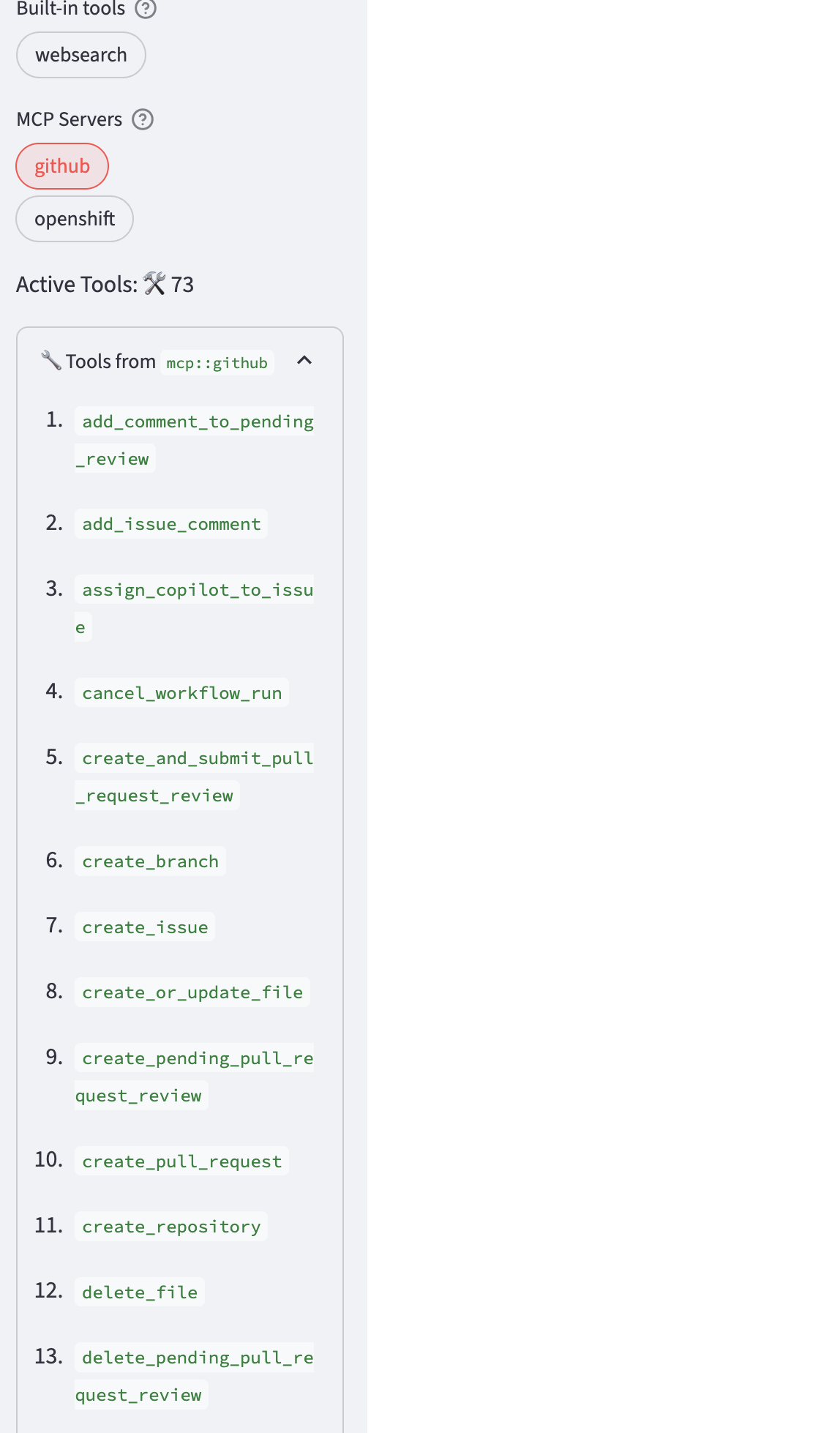Click the hammer and wrench icon near Active Tools

(154, 283)
